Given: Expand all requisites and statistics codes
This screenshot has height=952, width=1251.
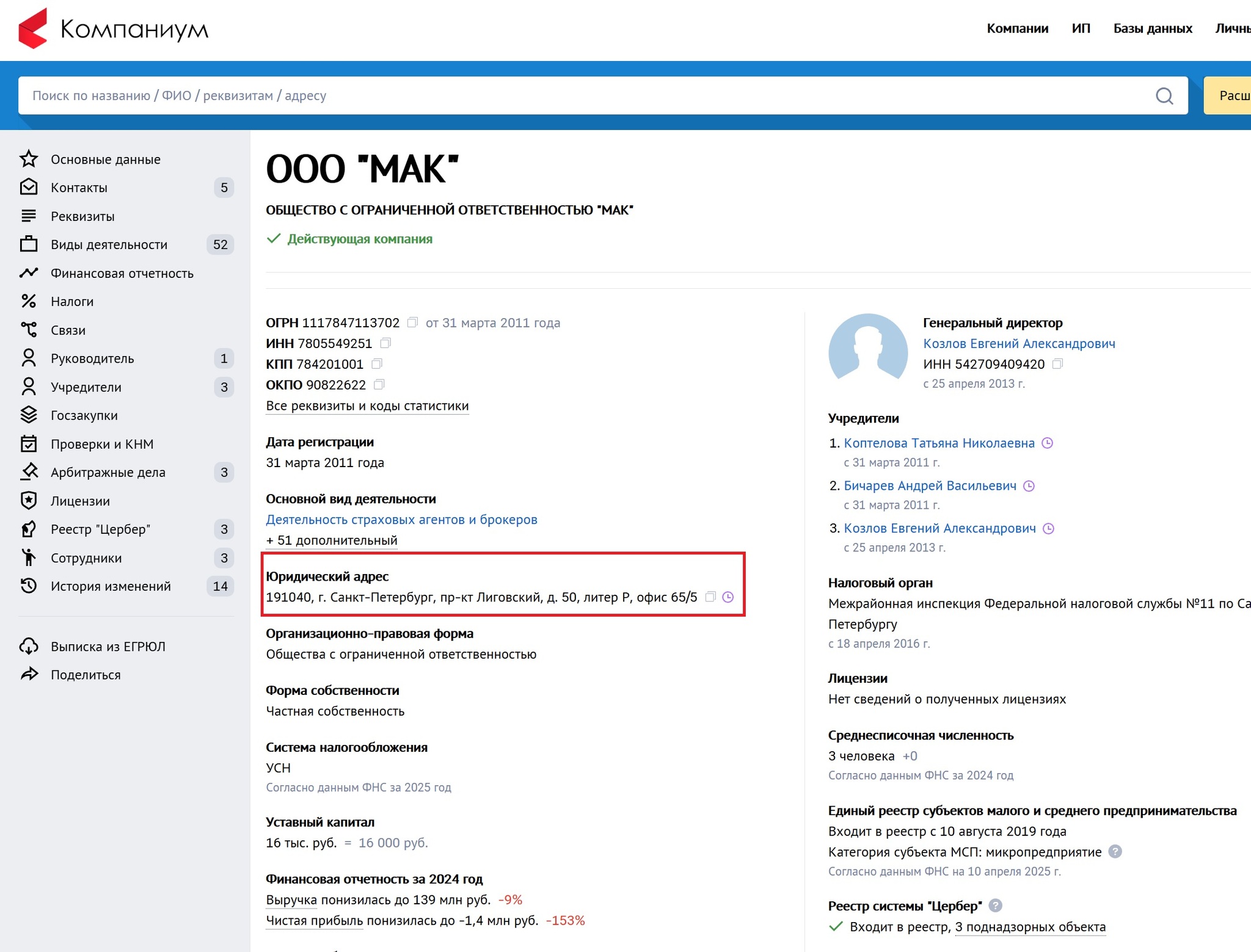Looking at the screenshot, I should click(x=367, y=406).
